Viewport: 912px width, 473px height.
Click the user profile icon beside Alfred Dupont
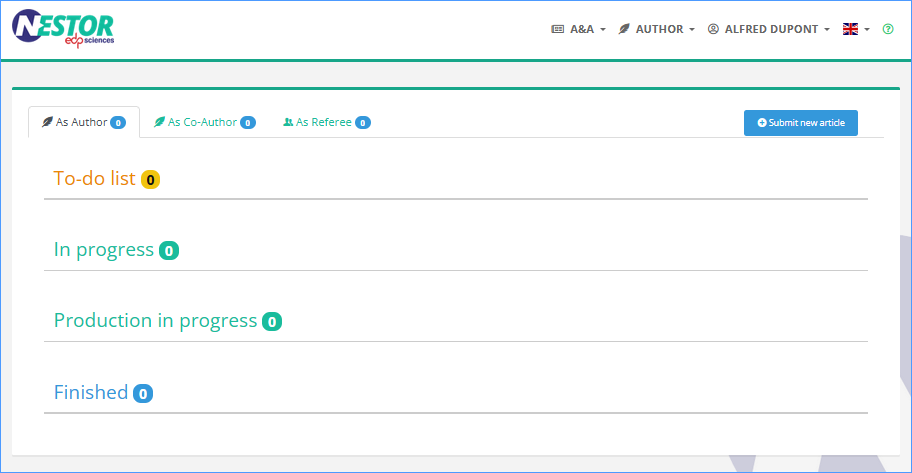coord(713,29)
